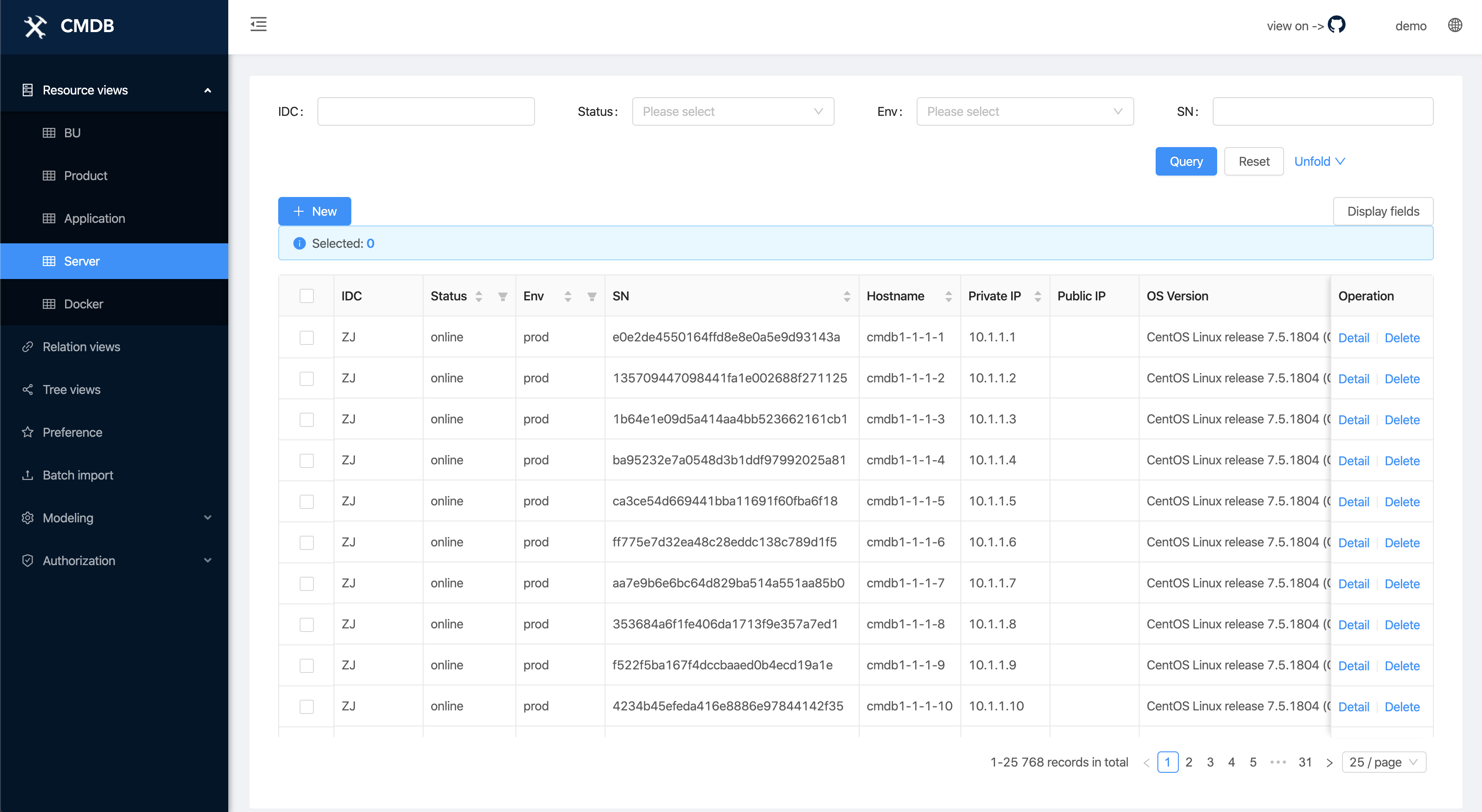Click into the IDC search input field
Screen dimensions: 1482x812
click(x=426, y=111)
